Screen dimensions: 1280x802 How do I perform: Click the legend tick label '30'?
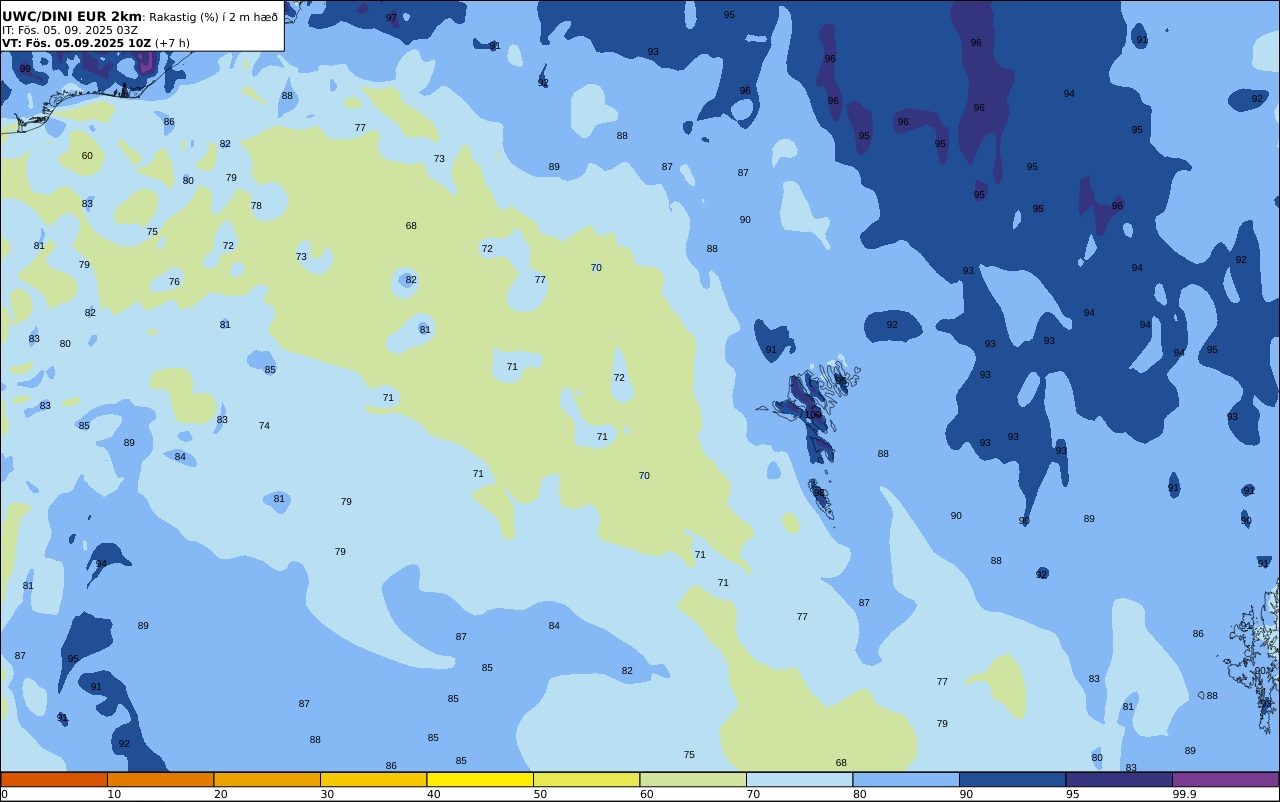327,794
